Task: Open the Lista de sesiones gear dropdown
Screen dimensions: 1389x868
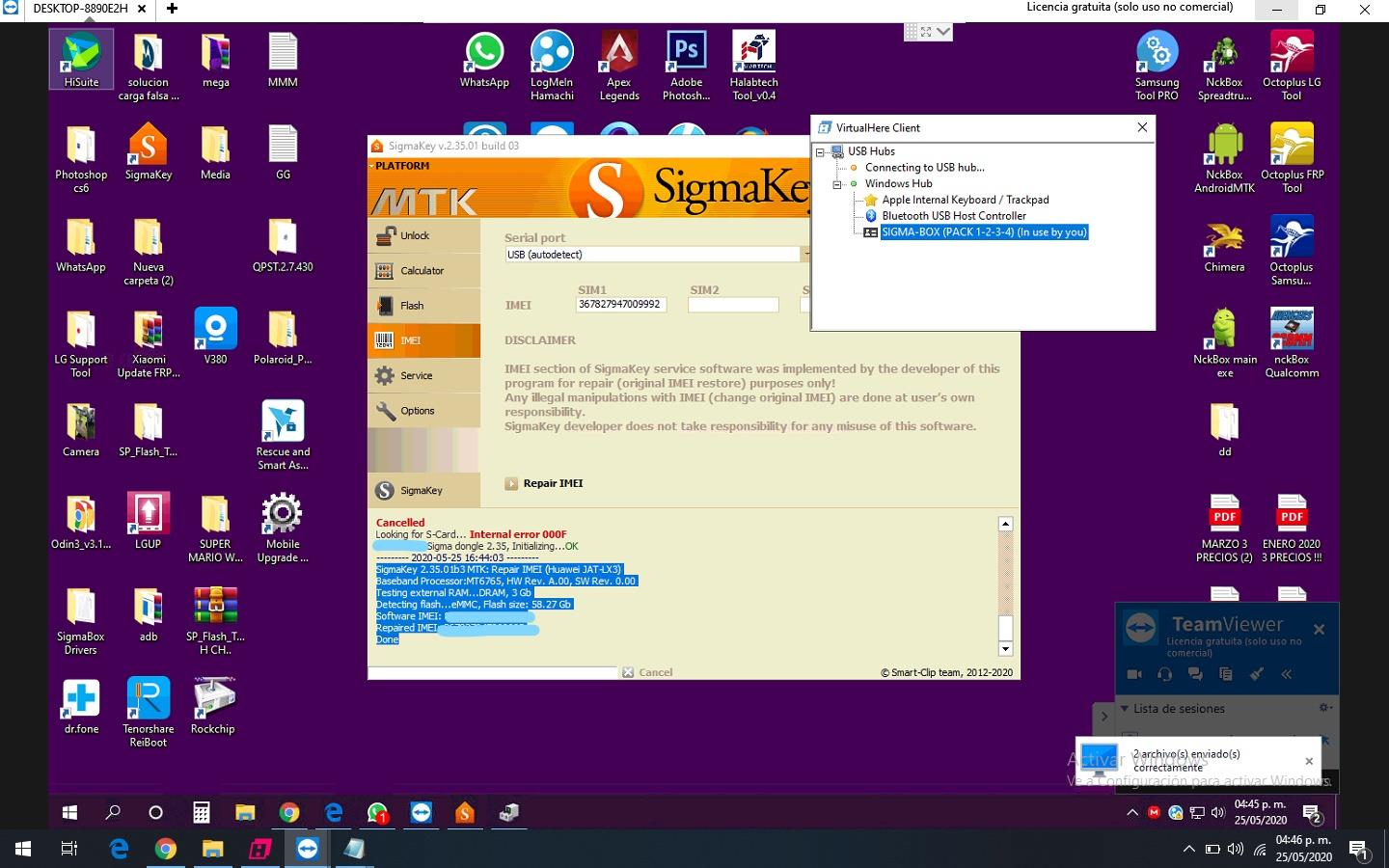Action: pyautogui.click(x=1326, y=708)
